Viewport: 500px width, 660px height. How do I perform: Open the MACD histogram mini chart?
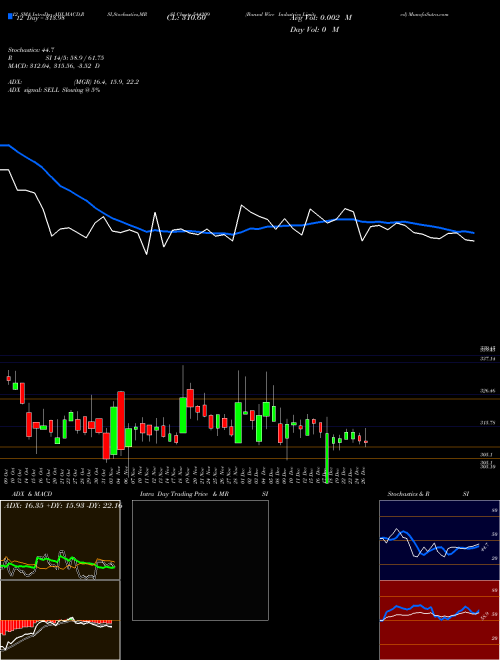coord(60,620)
